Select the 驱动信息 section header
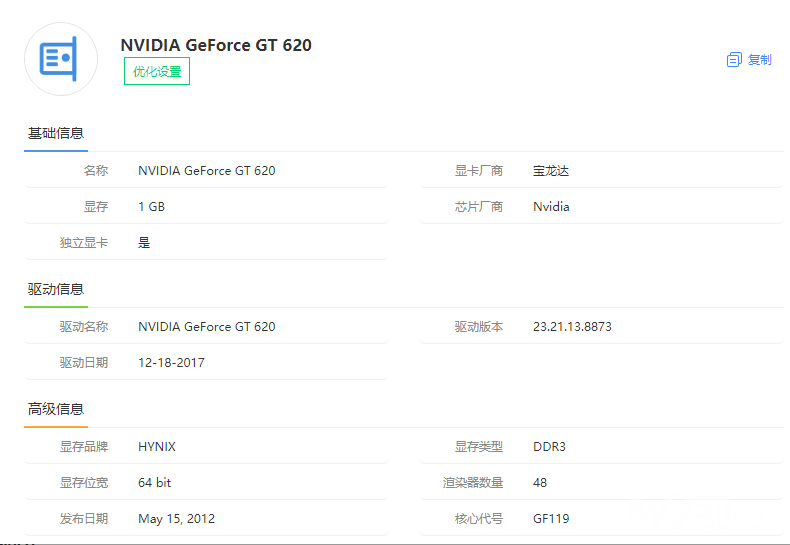The image size is (790, 545). coord(56,289)
